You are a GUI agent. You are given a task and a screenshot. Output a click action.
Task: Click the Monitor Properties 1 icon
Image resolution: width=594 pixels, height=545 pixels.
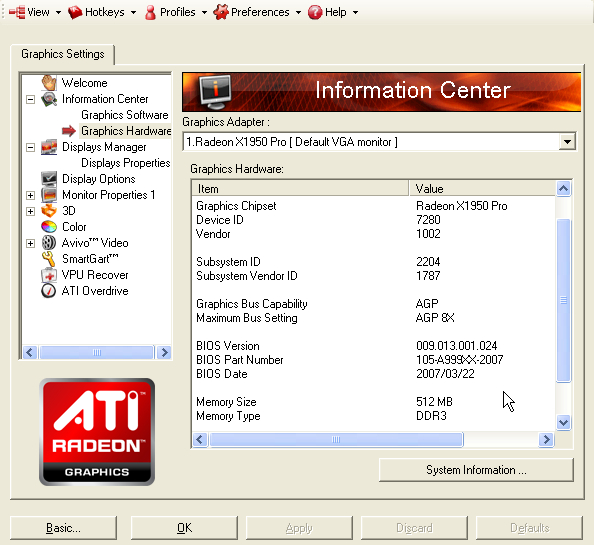click(49, 195)
